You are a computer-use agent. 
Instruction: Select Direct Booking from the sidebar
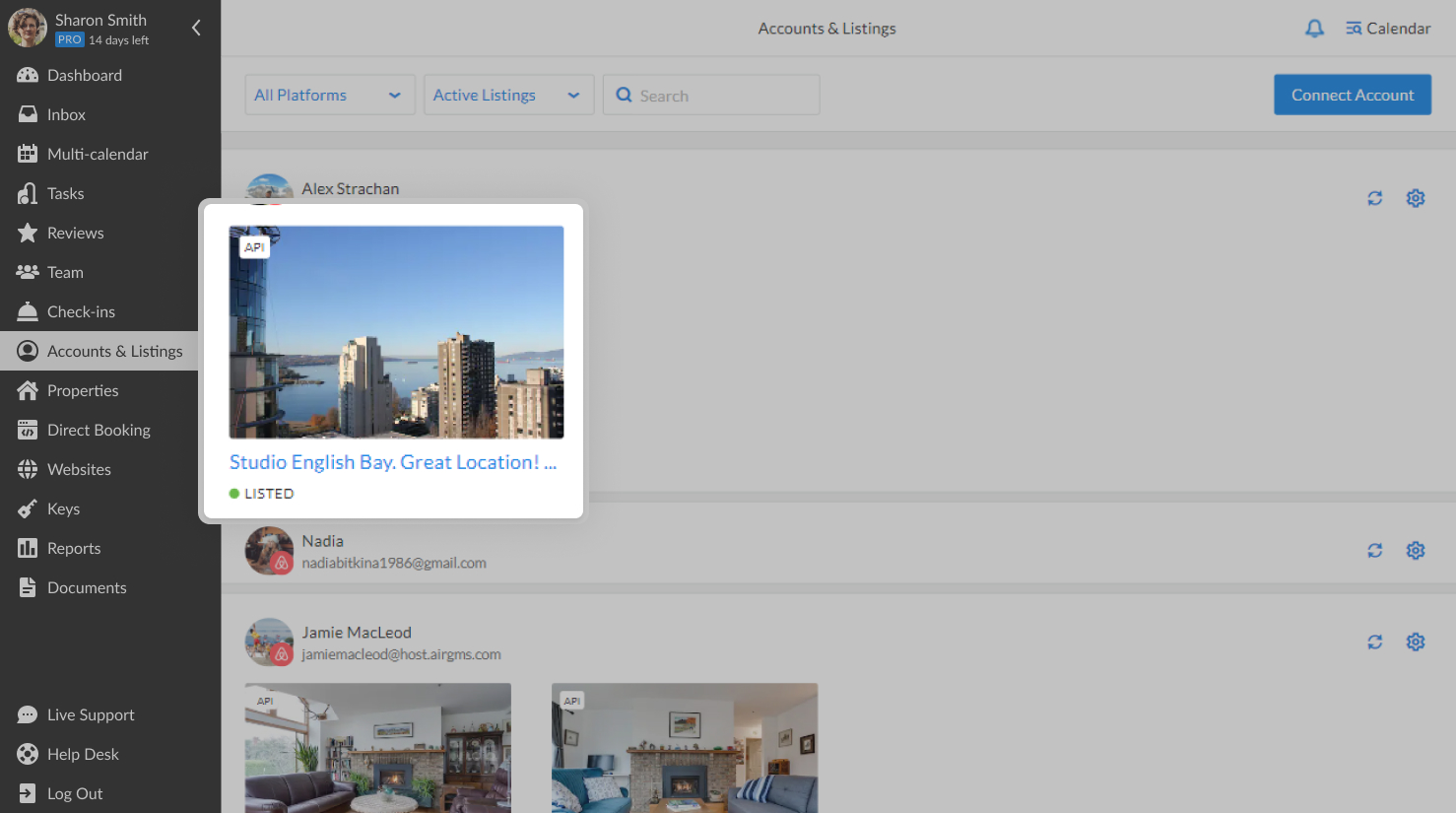pyautogui.click(x=27, y=430)
